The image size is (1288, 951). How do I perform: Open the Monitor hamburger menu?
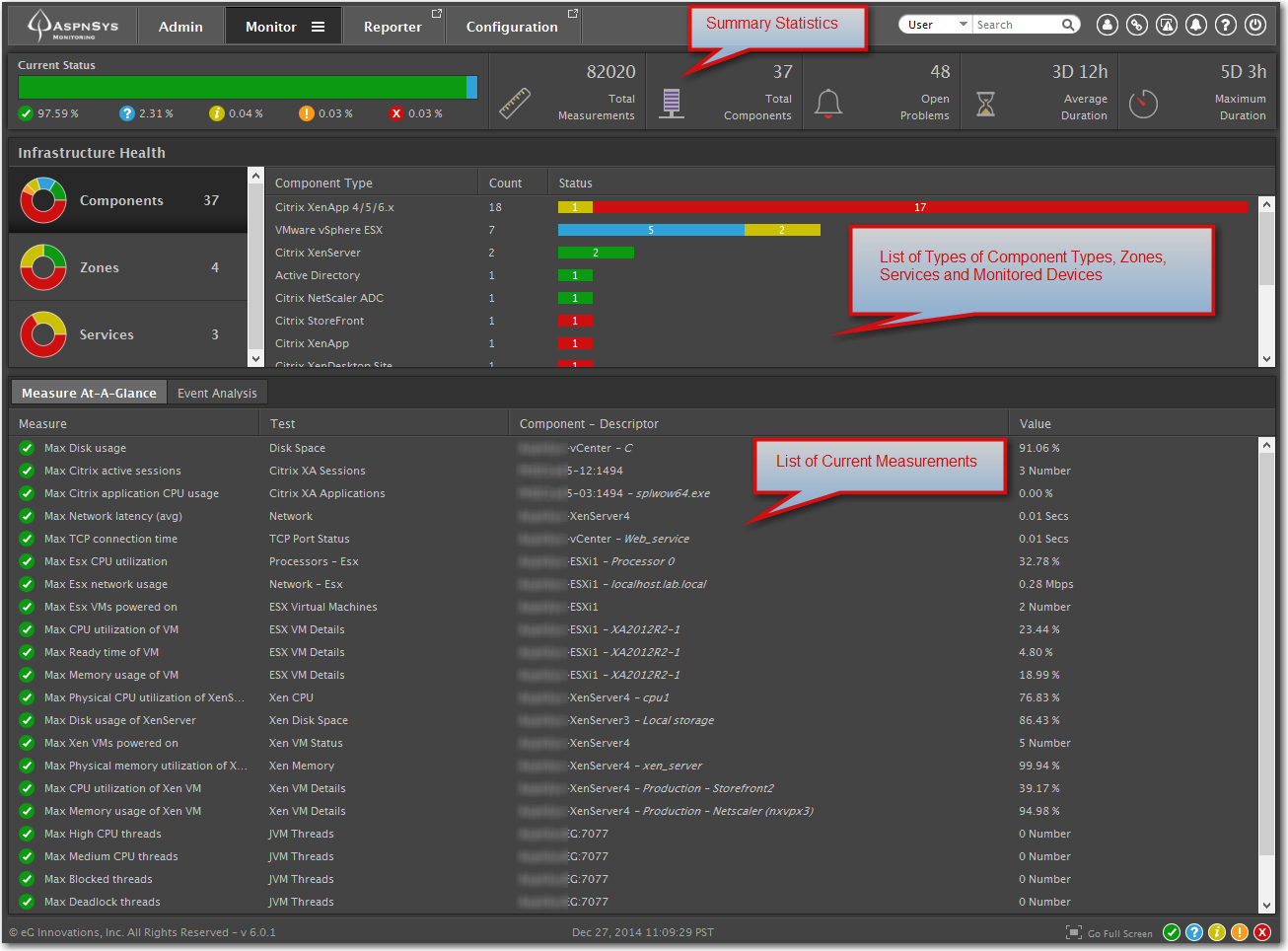pos(318,27)
